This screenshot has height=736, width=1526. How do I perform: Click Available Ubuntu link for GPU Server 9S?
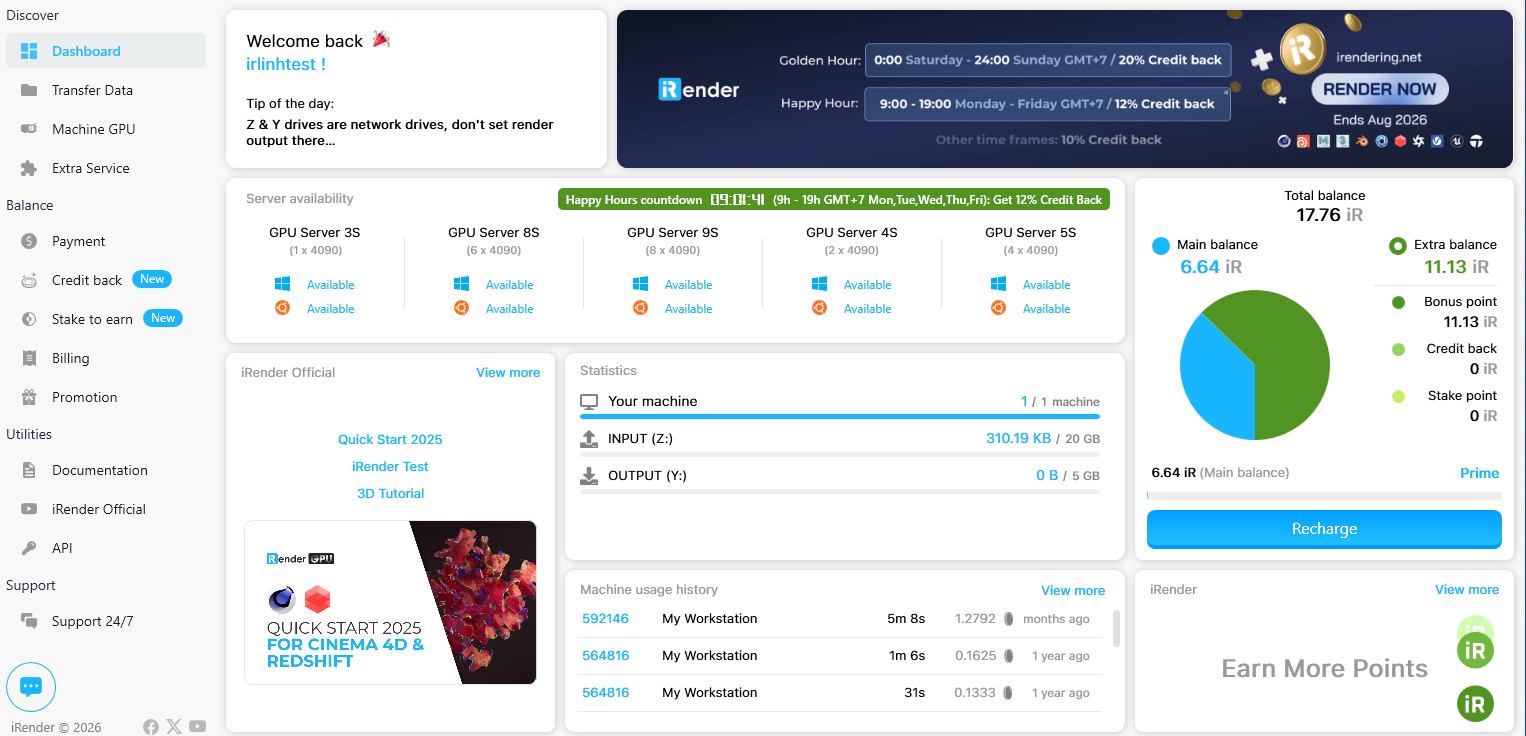[x=688, y=309]
